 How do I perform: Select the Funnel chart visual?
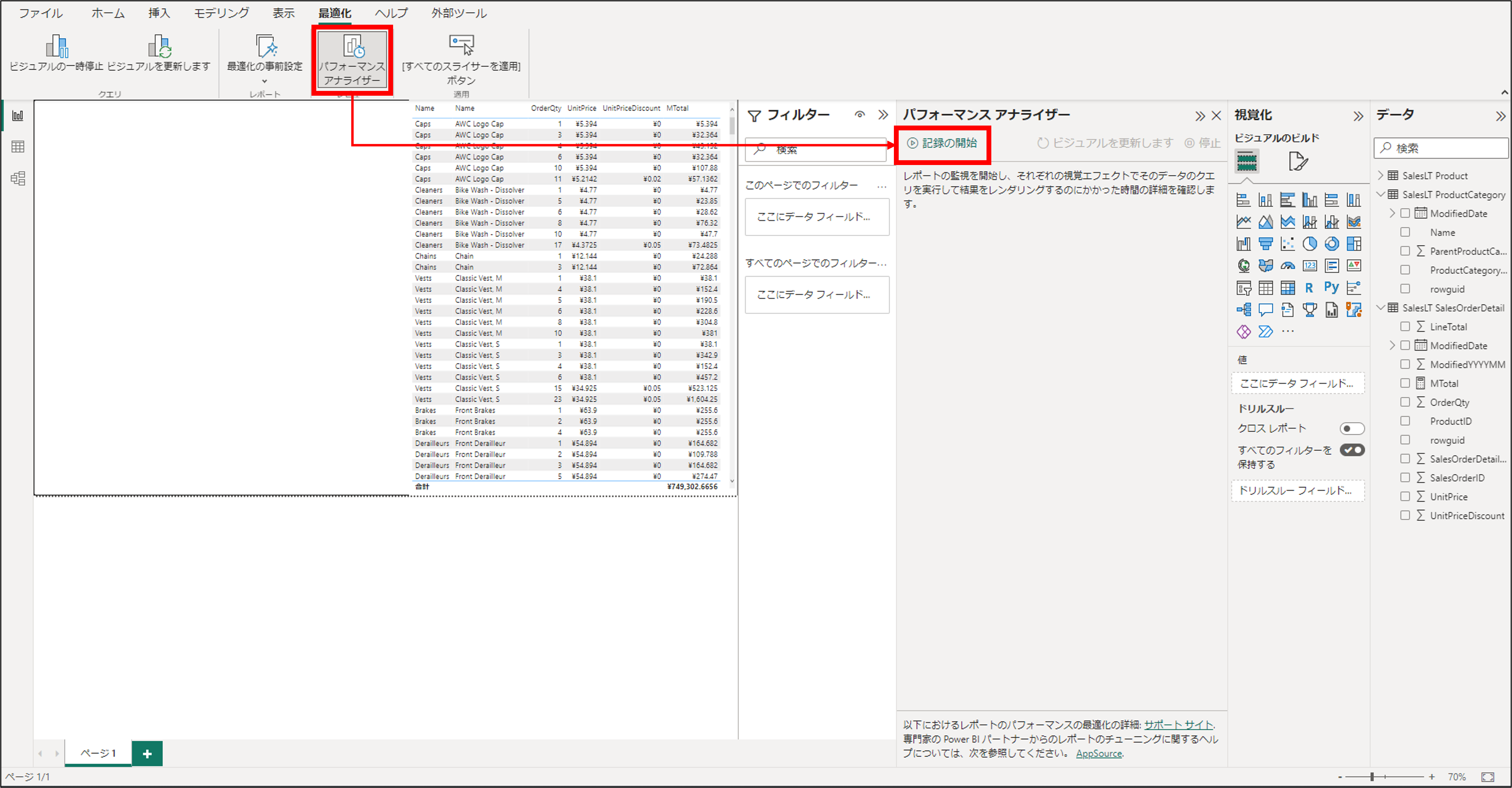click(1265, 244)
